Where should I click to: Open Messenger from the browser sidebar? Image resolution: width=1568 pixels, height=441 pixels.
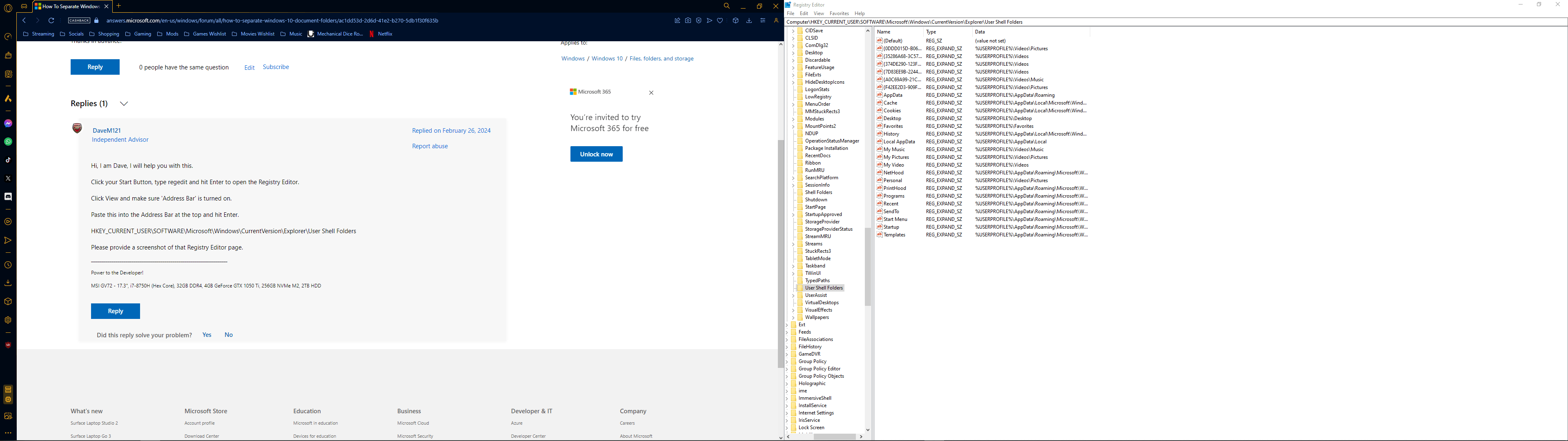(8, 124)
